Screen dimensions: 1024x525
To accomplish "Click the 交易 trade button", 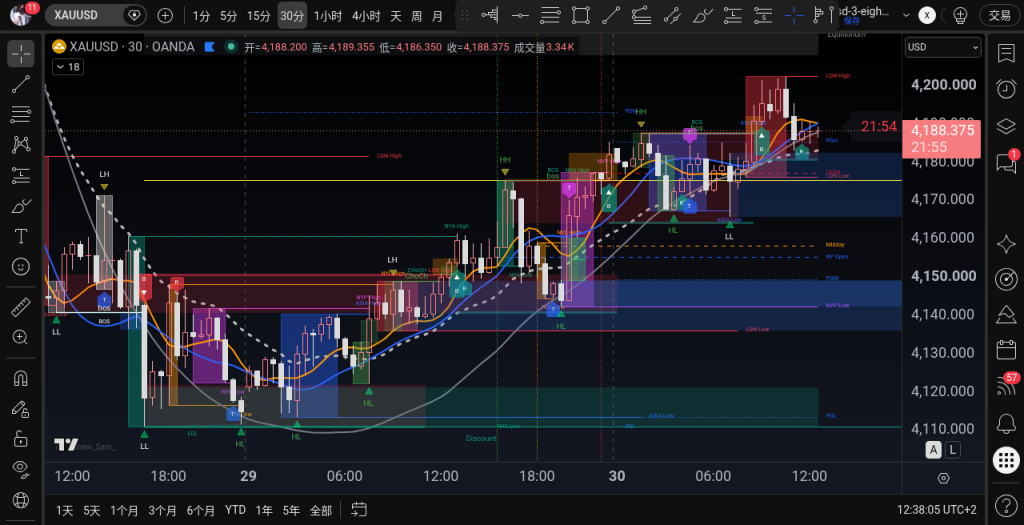I will 1000,16.
